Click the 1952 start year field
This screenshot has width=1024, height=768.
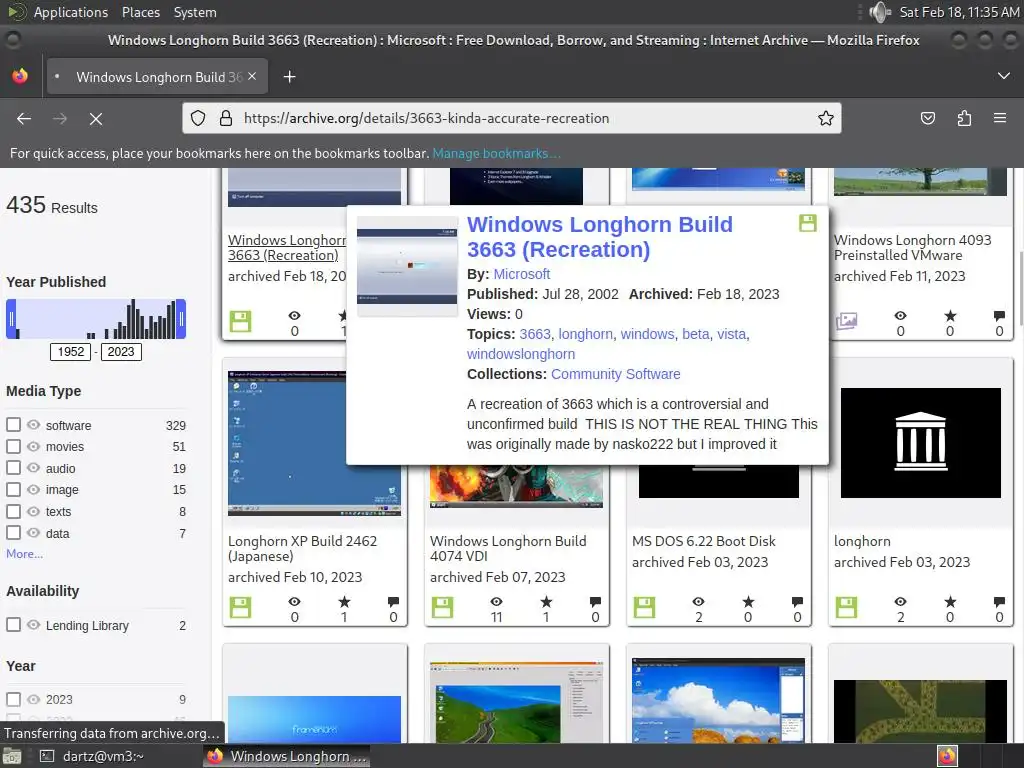(x=71, y=352)
